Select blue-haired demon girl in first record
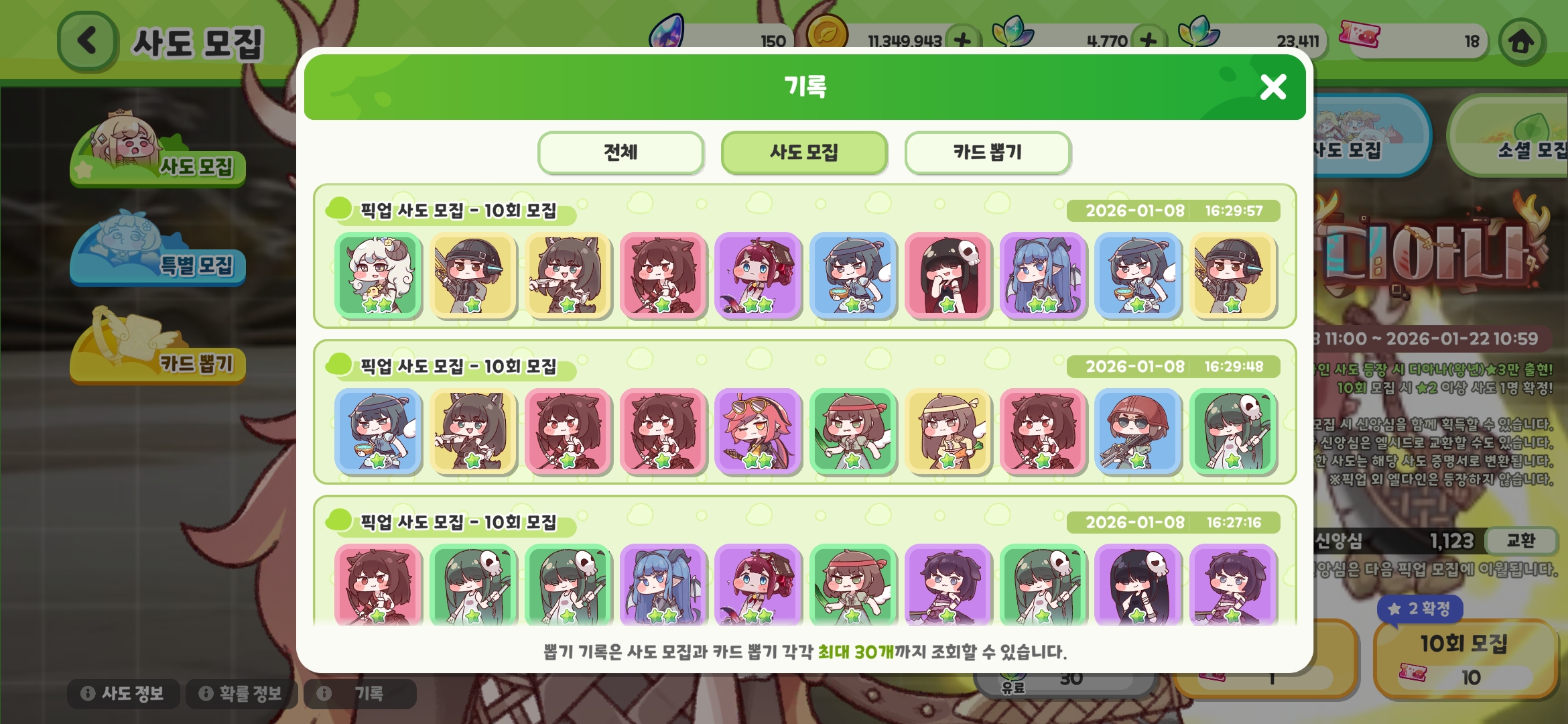This screenshot has height=724, width=1568. coord(1043,275)
